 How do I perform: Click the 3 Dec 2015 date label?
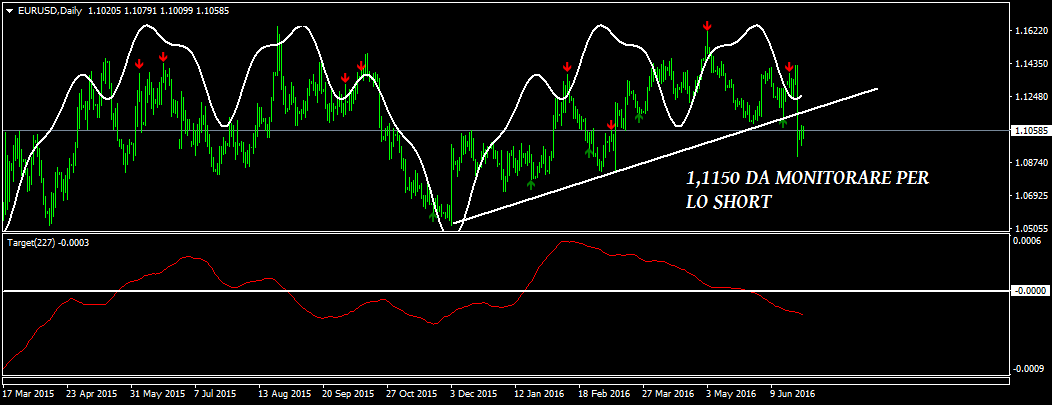tap(473, 393)
